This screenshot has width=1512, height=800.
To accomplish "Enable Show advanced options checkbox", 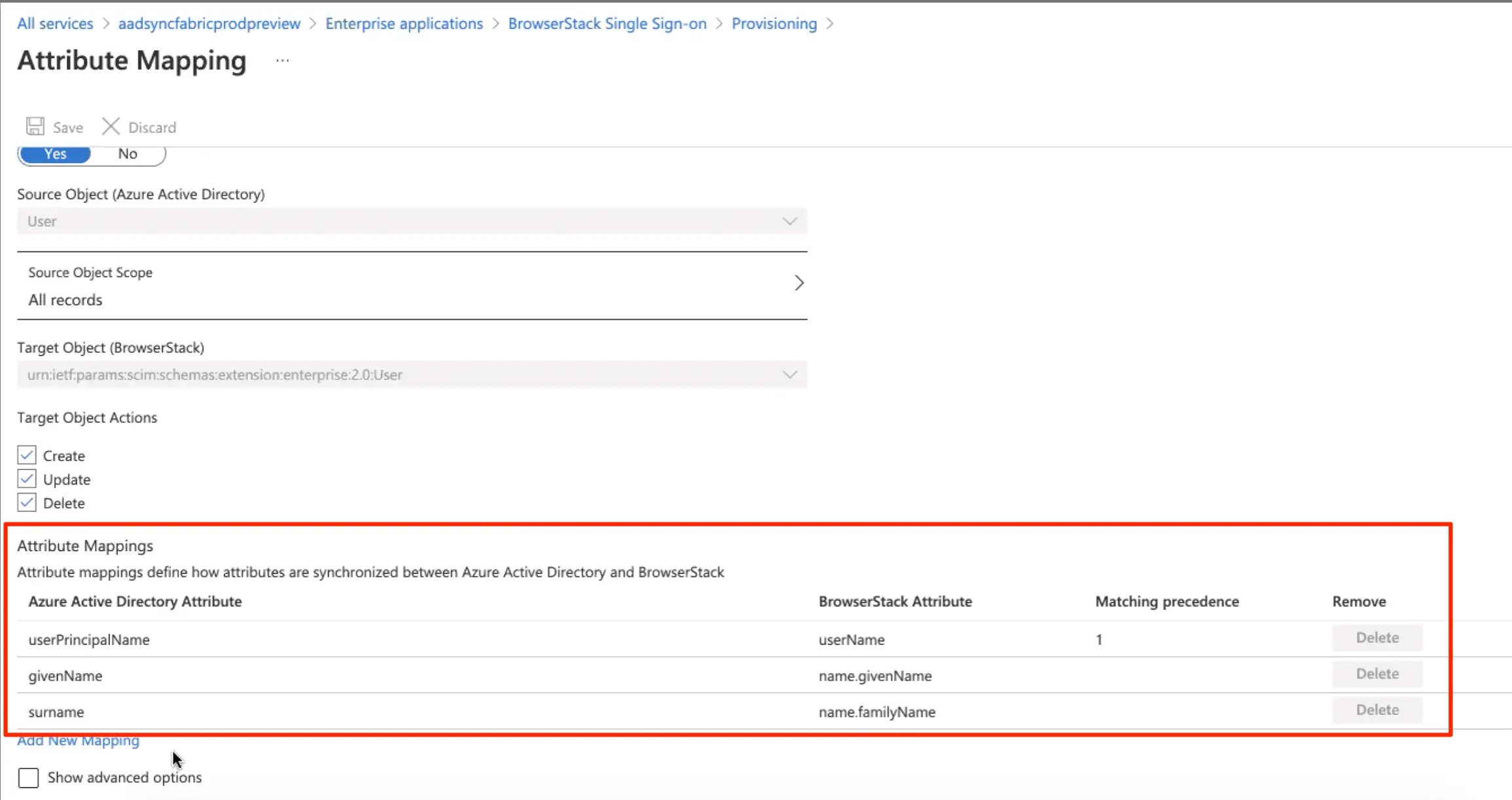I will [29, 778].
